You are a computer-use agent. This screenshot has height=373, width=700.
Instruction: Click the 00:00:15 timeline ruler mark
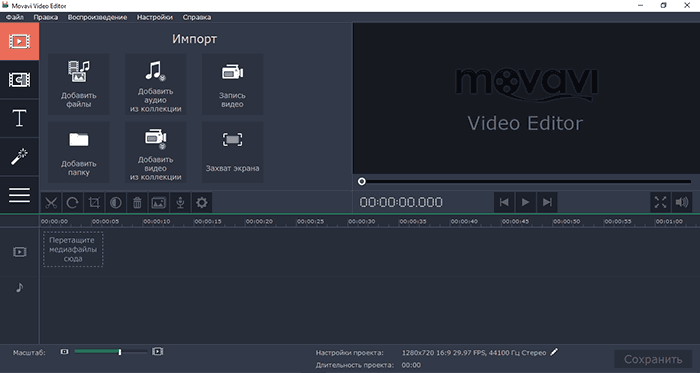208,221
